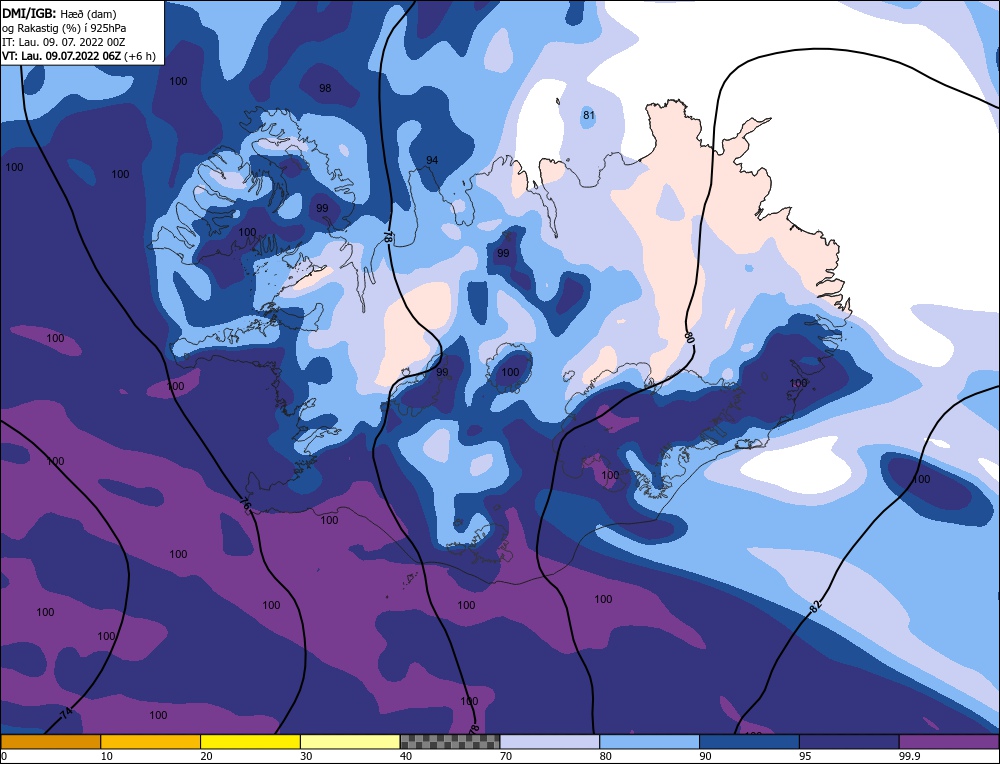Select the purple legend swatch above 99.9
This screenshot has width=1000, height=764.
coord(950,742)
